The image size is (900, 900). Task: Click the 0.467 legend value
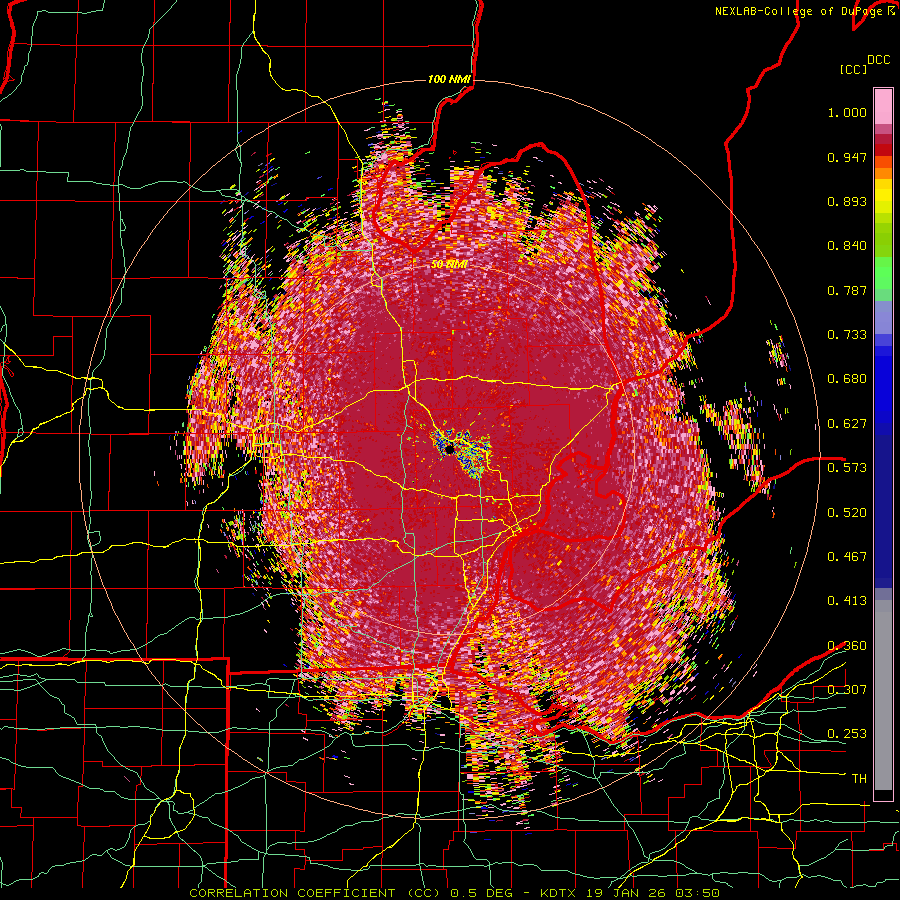(847, 557)
